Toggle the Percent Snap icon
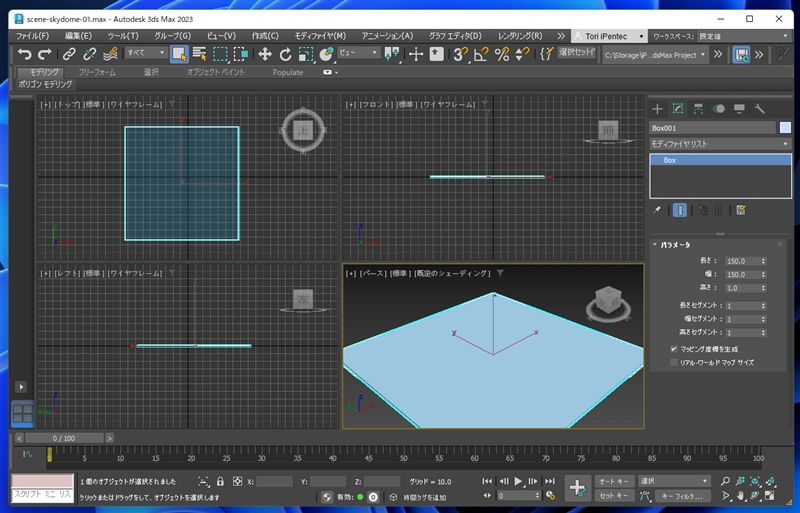Screen dimensions: 800x513 pyautogui.click(x=502, y=54)
